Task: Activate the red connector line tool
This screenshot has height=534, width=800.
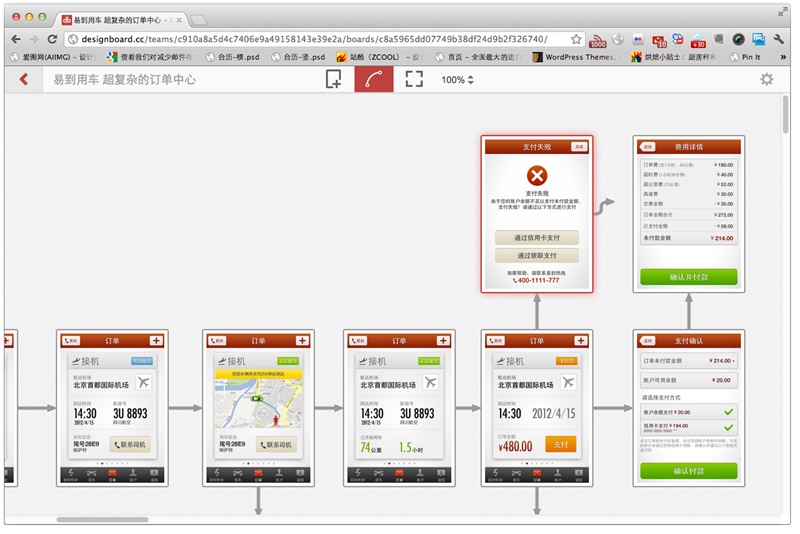Action: 374,79
